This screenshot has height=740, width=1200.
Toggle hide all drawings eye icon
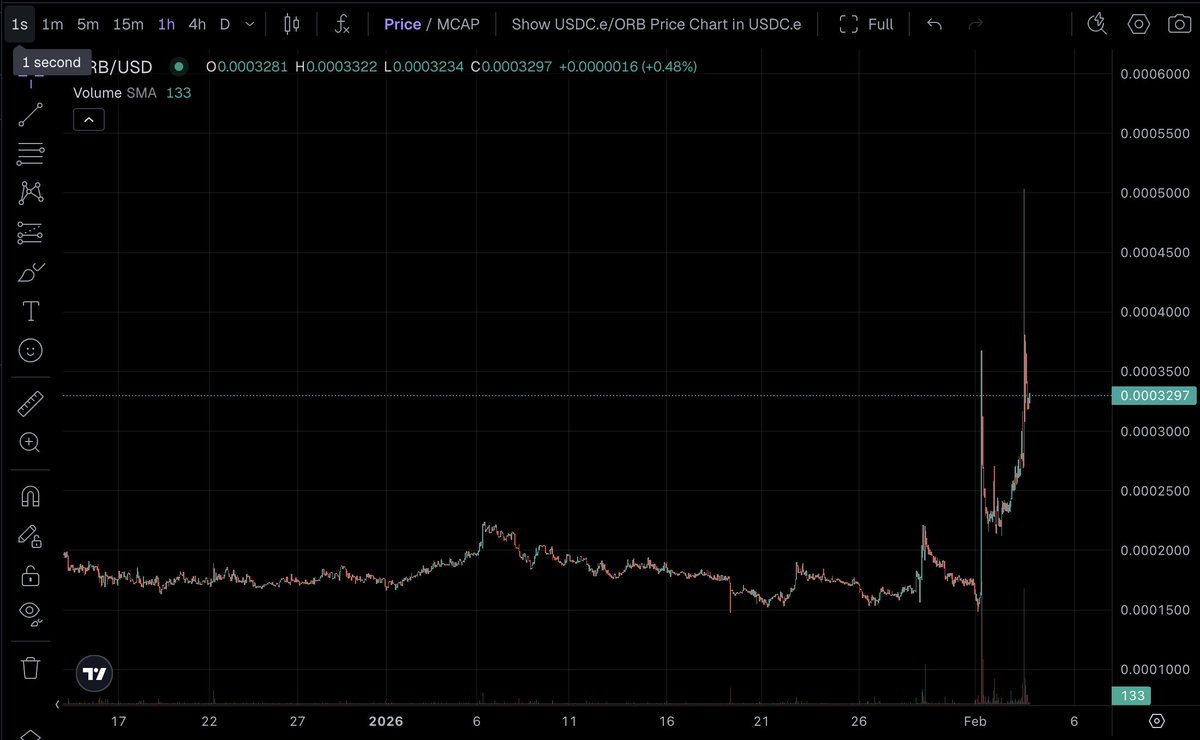point(31,613)
